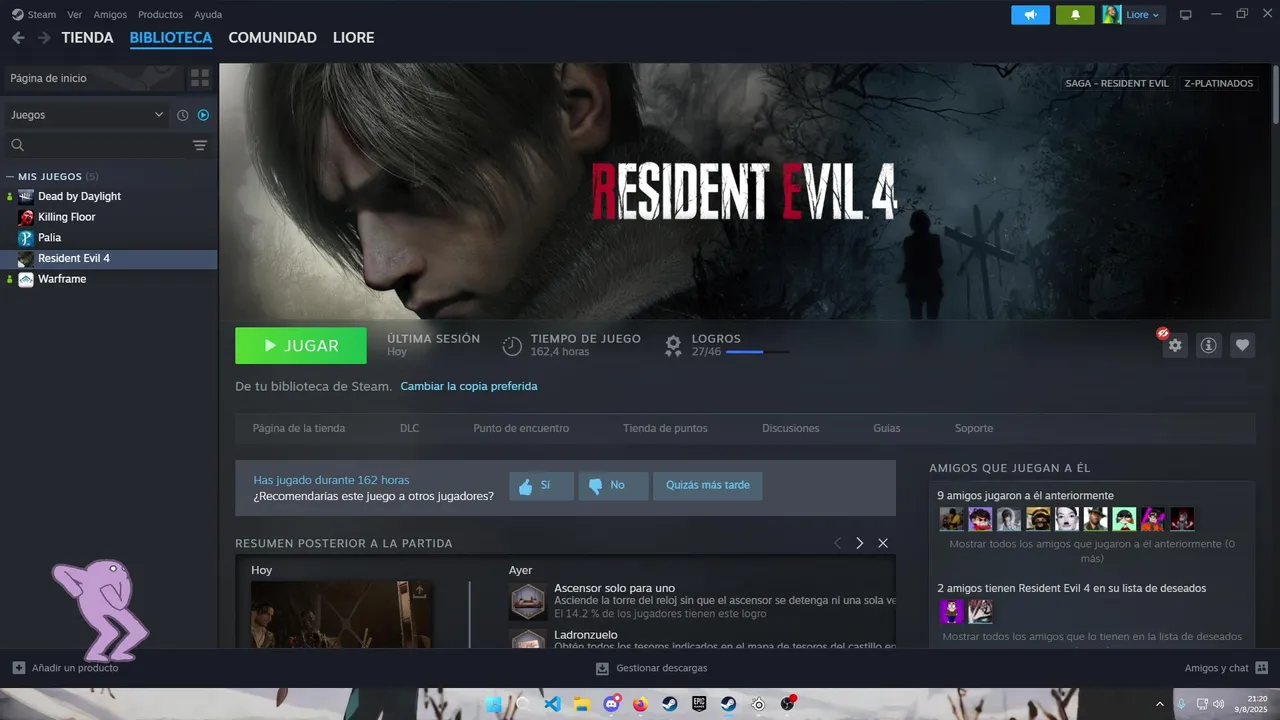Open the DLC tab
The image size is (1280, 720).
[409, 428]
